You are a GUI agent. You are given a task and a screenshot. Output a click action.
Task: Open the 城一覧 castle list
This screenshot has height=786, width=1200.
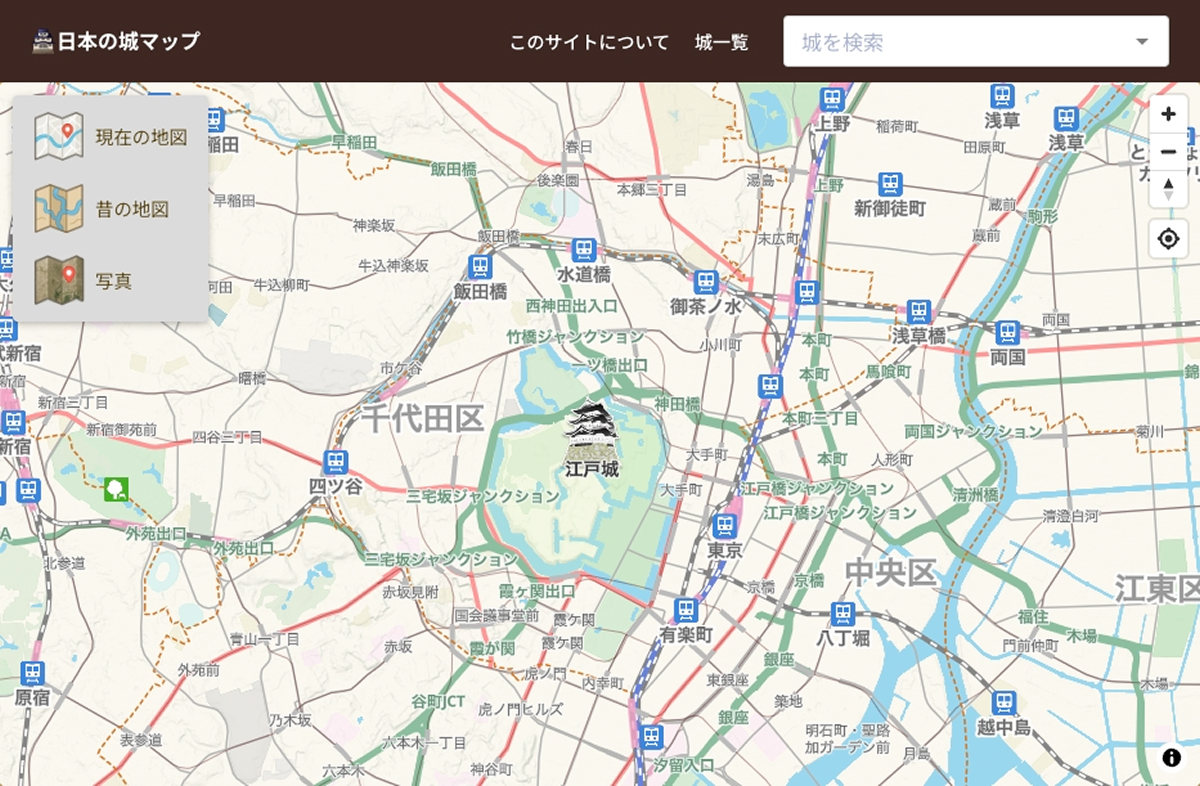[721, 42]
